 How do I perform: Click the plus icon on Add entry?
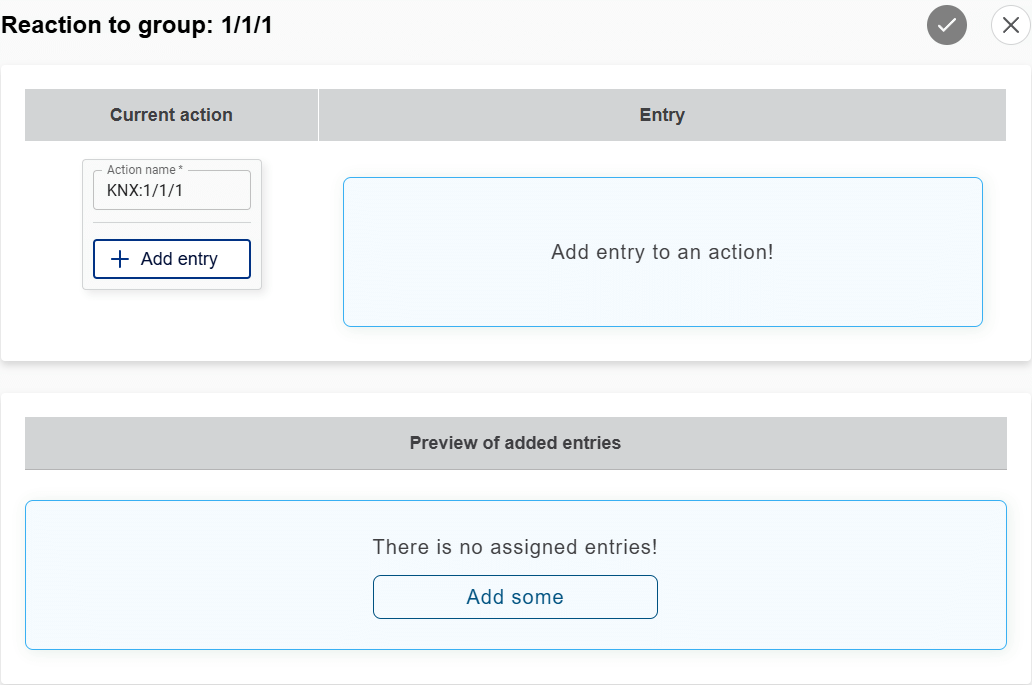tap(120, 259)
